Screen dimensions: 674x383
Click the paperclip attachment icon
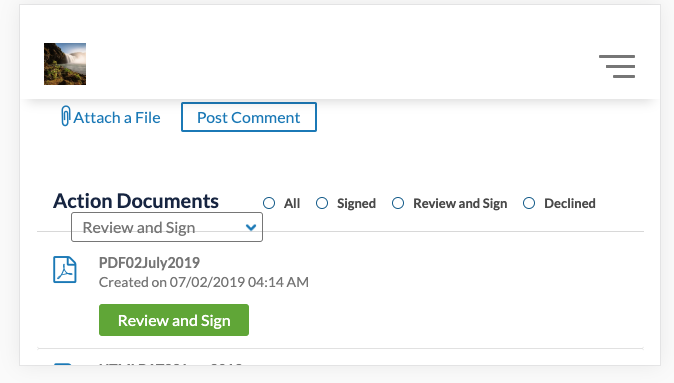tap(65, 116)
